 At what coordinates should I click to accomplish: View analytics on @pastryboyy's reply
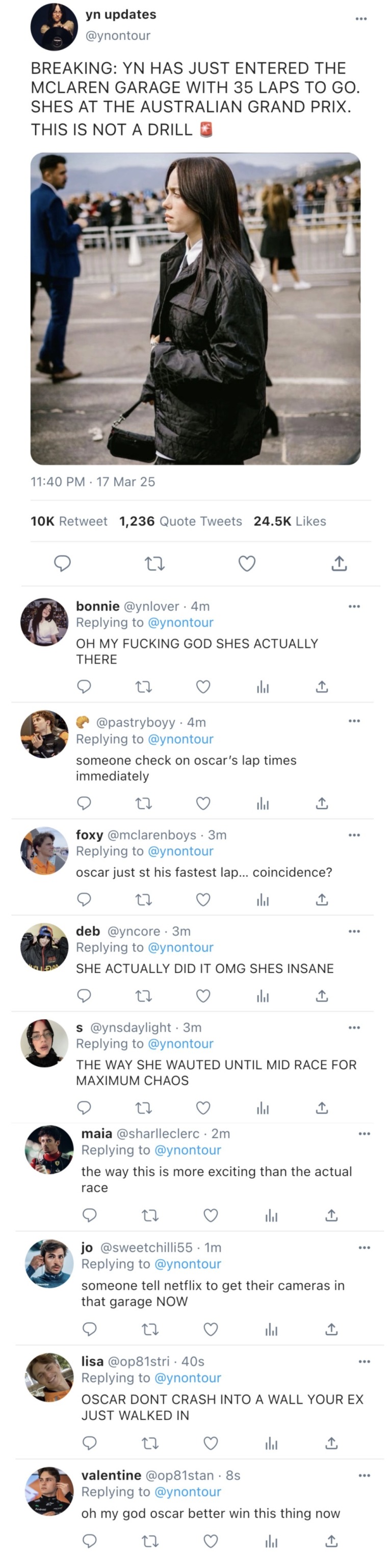pos(263,803)
